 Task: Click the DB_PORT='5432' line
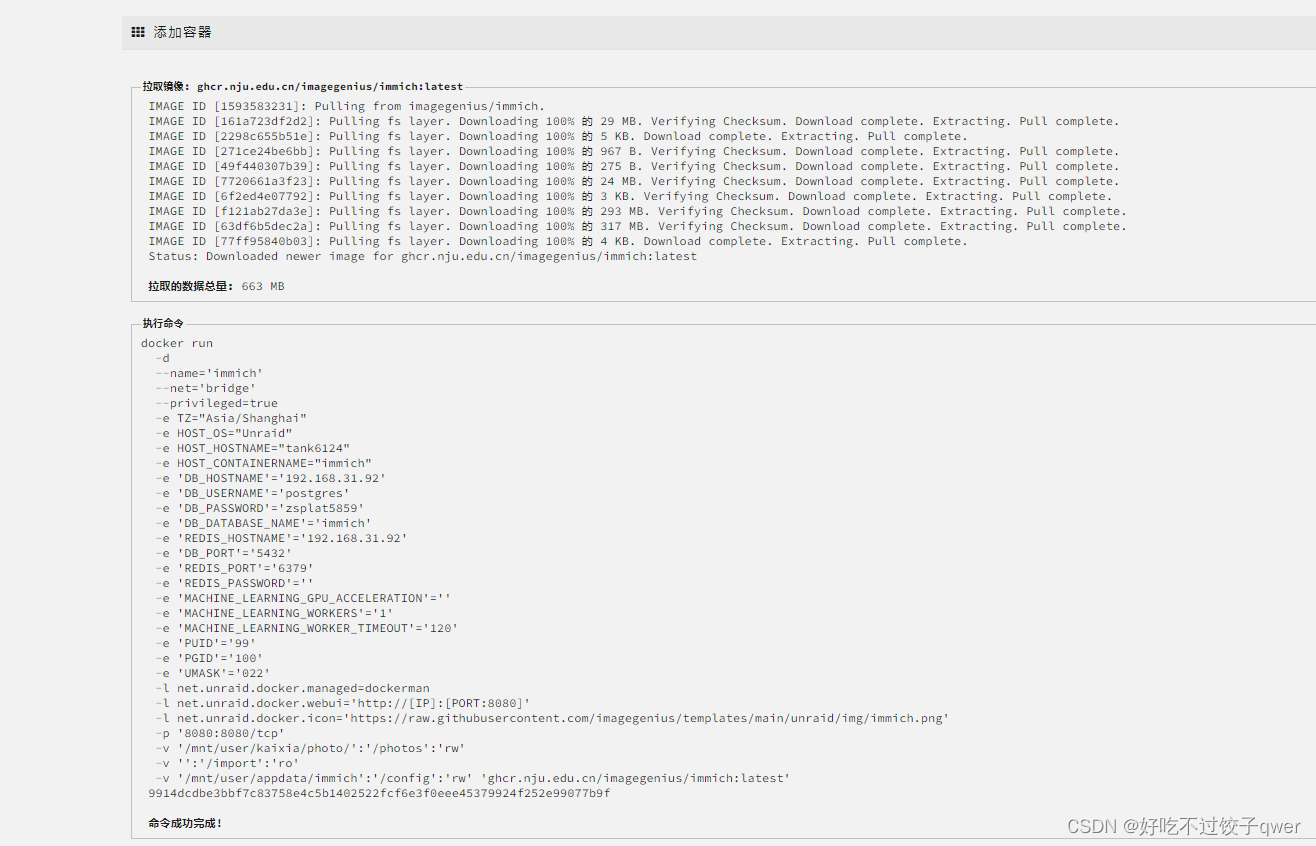click(224, 553)
